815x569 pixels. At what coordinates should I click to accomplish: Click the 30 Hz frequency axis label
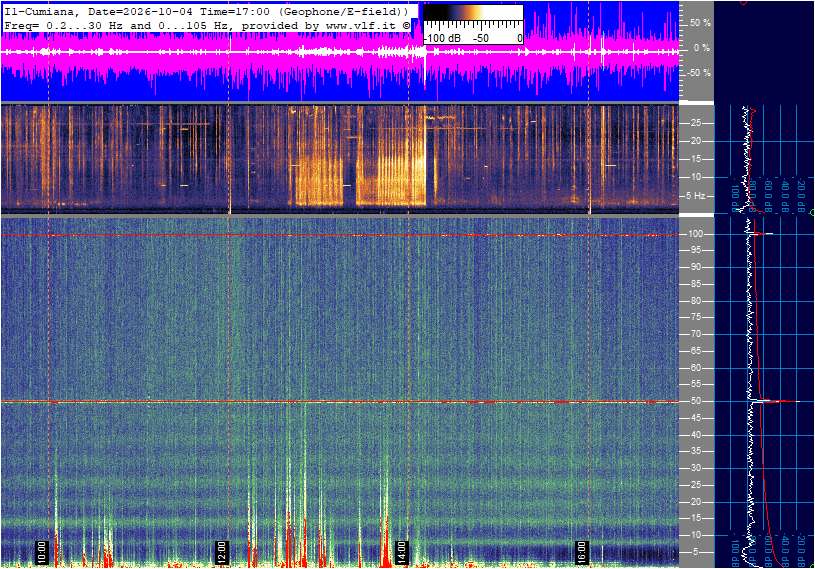(695, 468)
